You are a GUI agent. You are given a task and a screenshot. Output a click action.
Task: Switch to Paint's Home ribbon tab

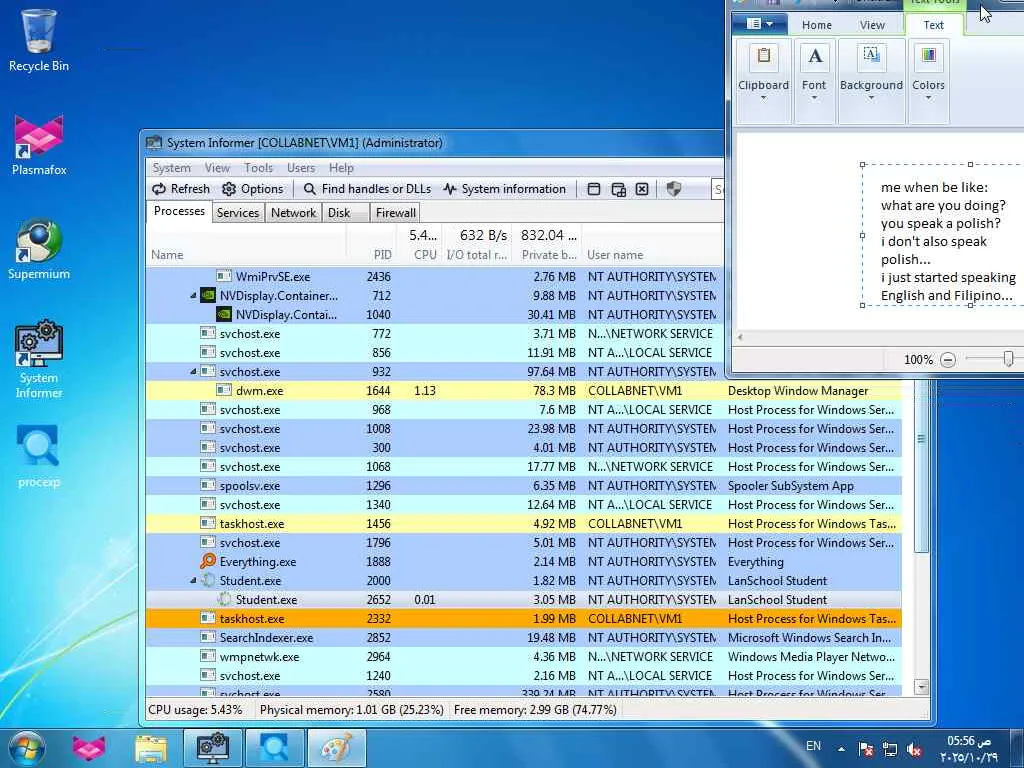[x=816, y=25]
